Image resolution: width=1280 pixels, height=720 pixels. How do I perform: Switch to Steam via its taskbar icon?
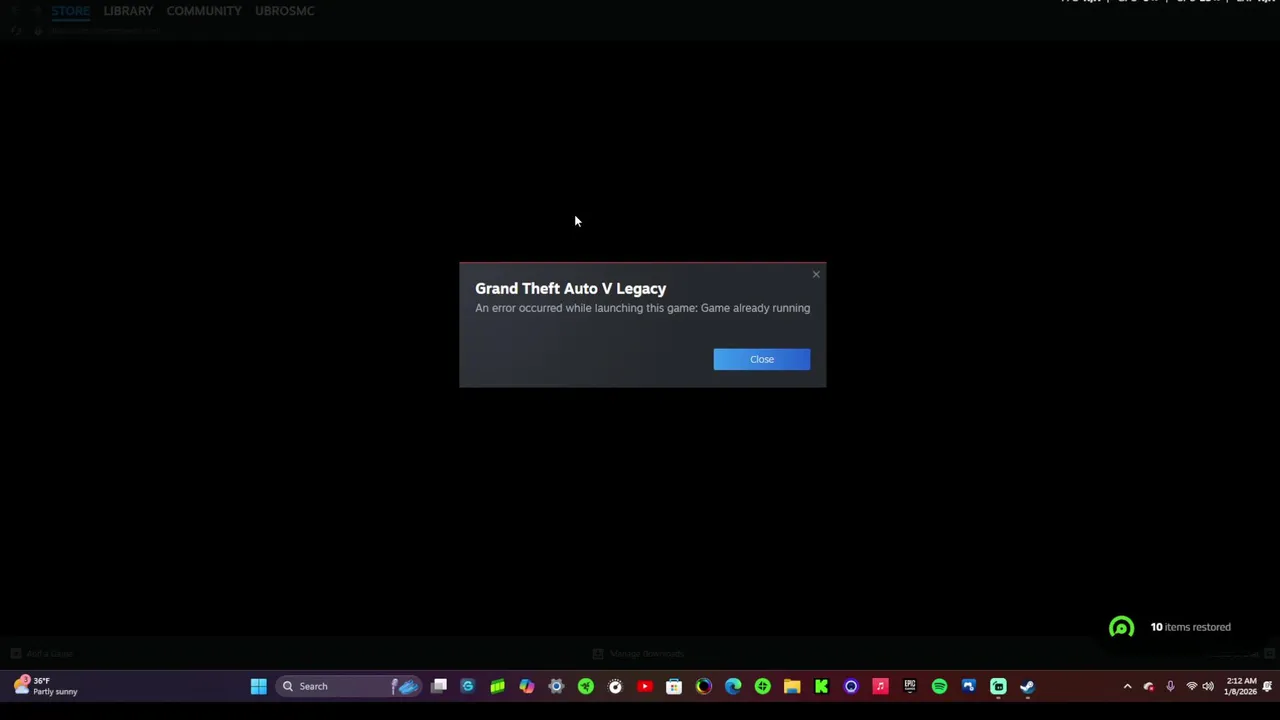(1027, 686)
